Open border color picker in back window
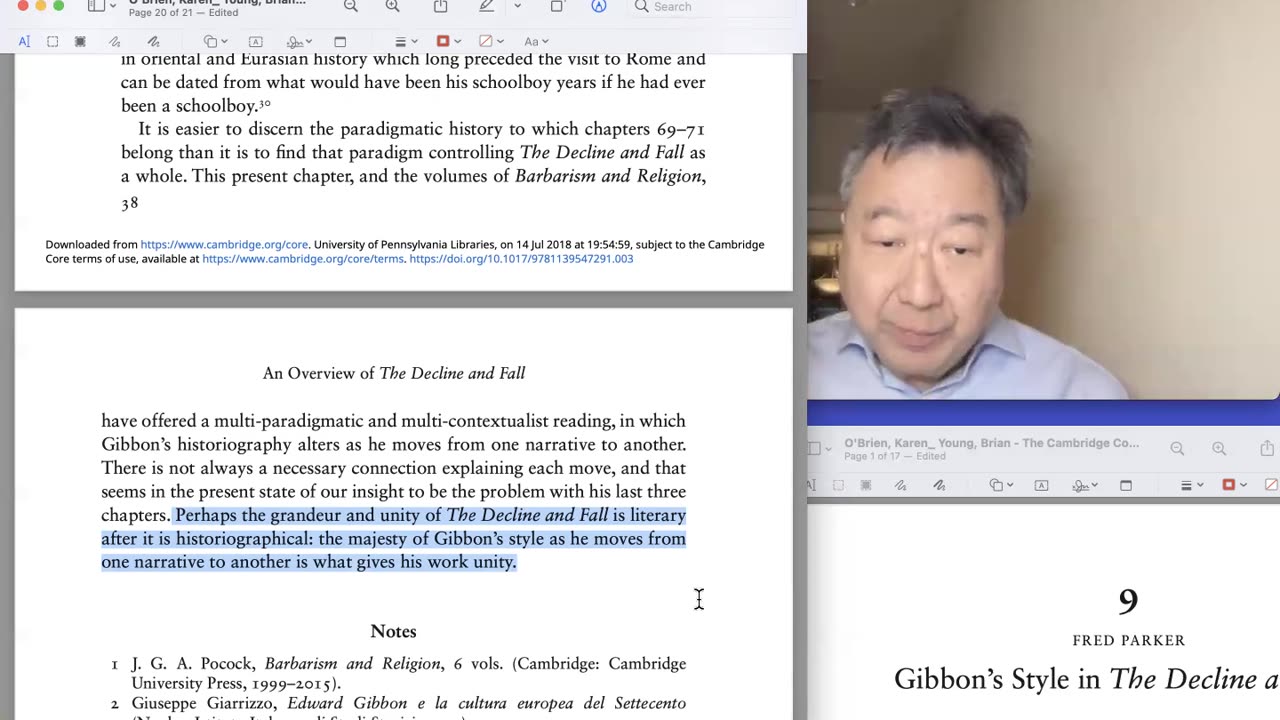Screen dimensions: 1280x720 tap(1234, 485)
